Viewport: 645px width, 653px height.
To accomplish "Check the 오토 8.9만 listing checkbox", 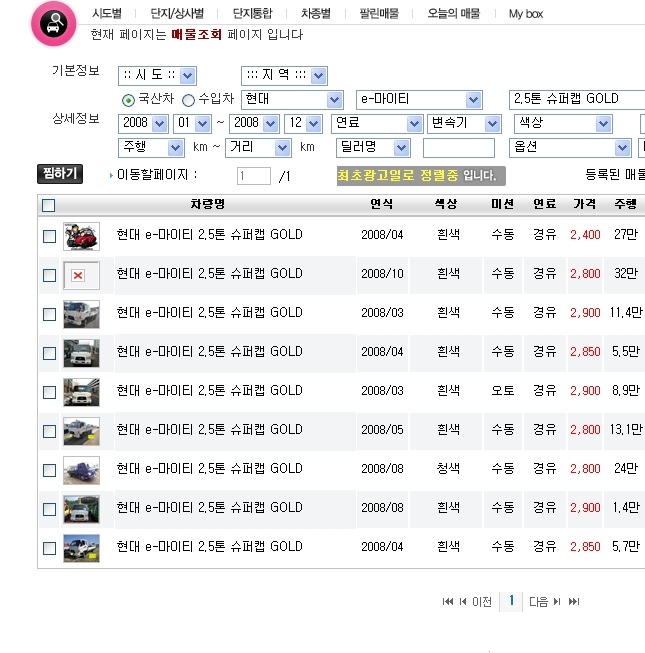I will [50, 392].
